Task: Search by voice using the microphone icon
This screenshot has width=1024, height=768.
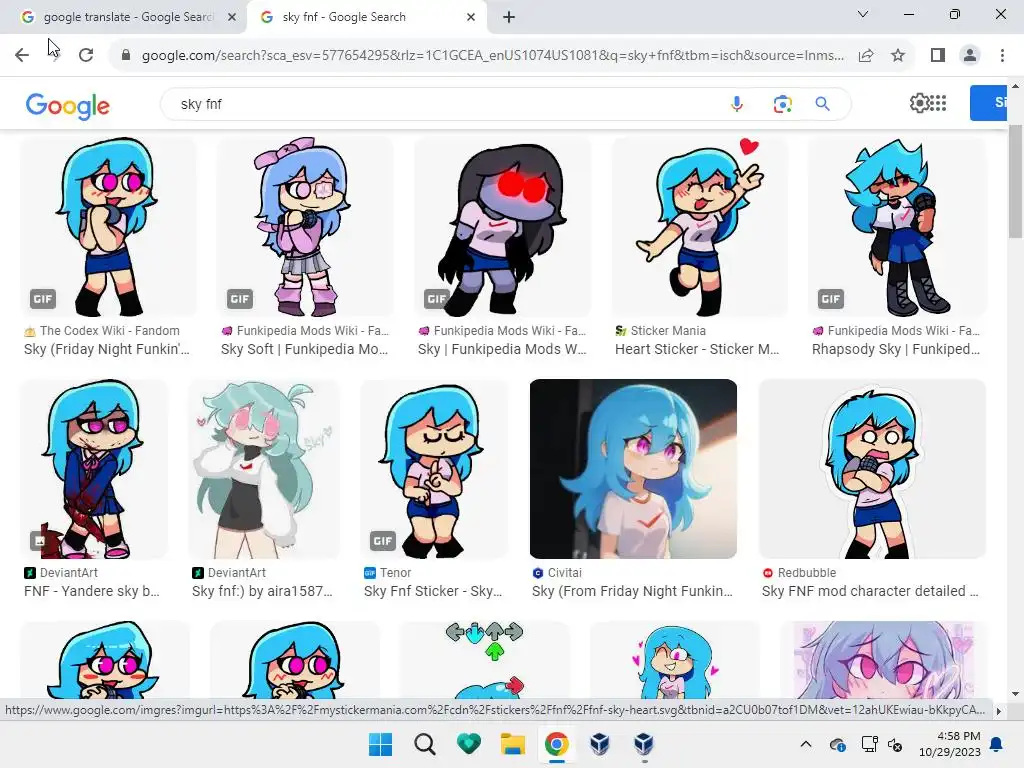Action: (737, 104)
